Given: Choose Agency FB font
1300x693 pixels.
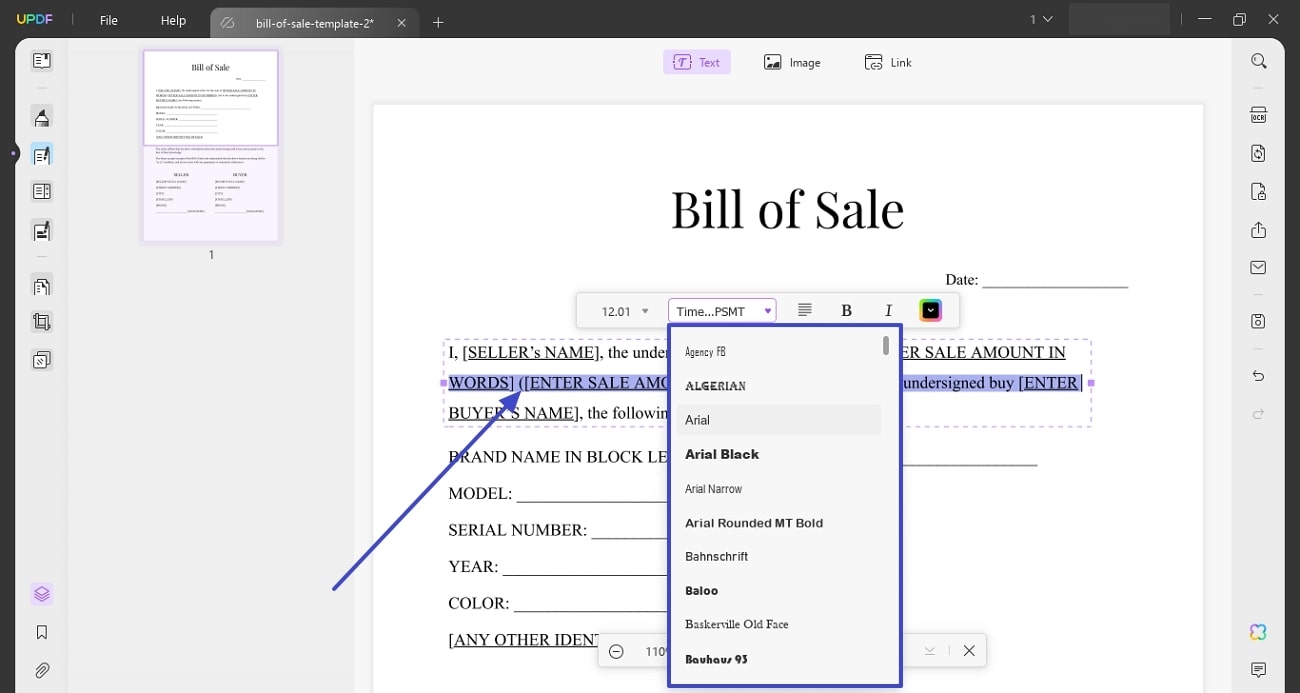Looking at the screenshot, I should pos(778,352).
